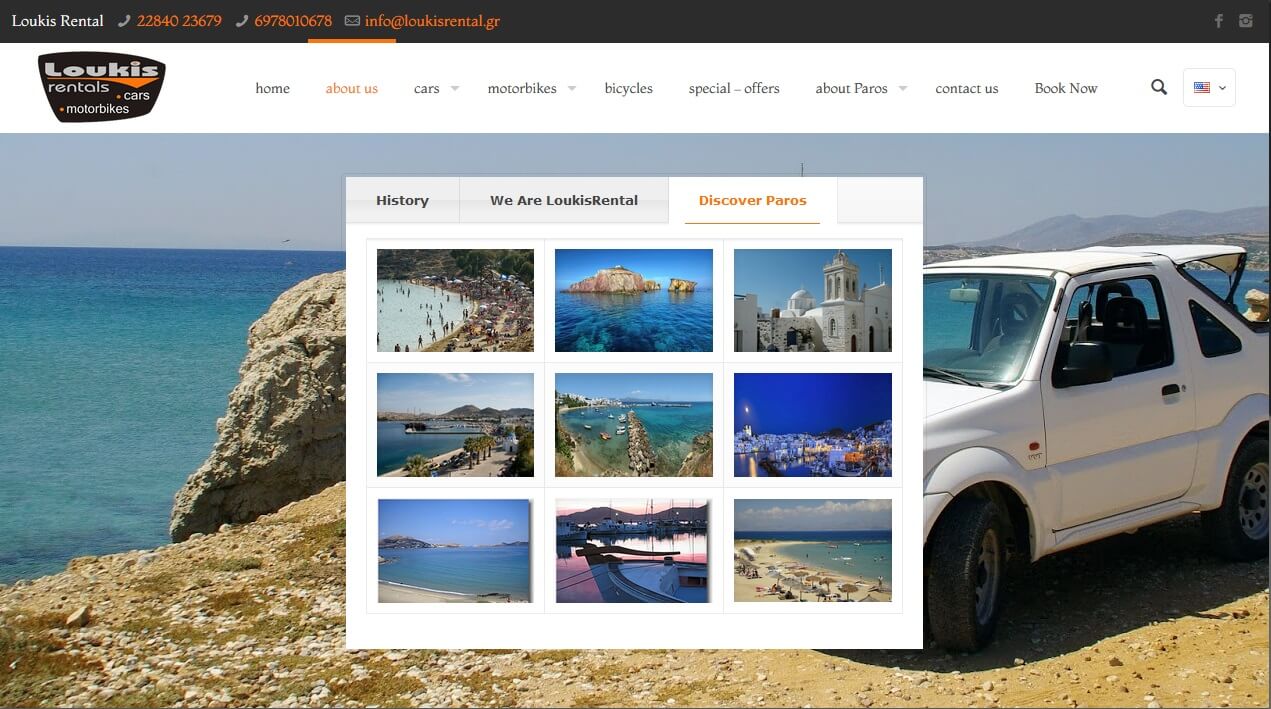Visit the Facebook page via top-bar icon
The image size is (1271, 709).
coord(1219,21)
